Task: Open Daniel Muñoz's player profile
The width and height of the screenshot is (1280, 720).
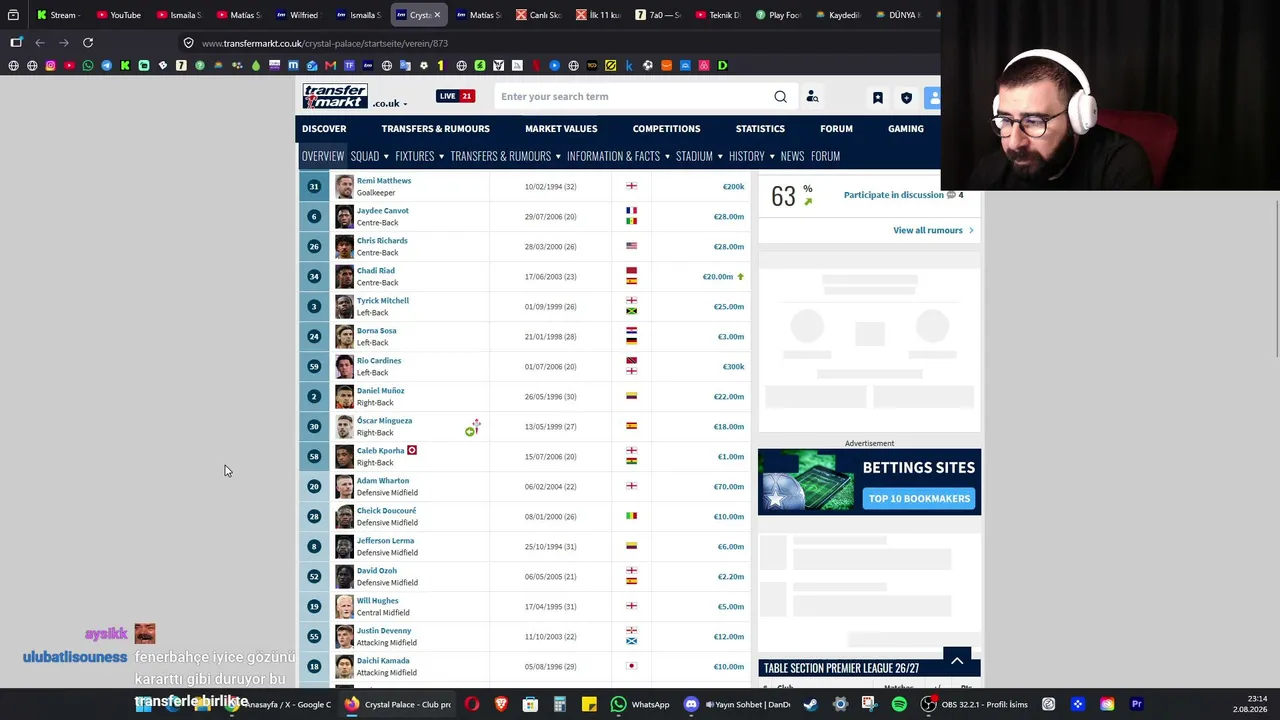Action: click(x=381, y=391)
